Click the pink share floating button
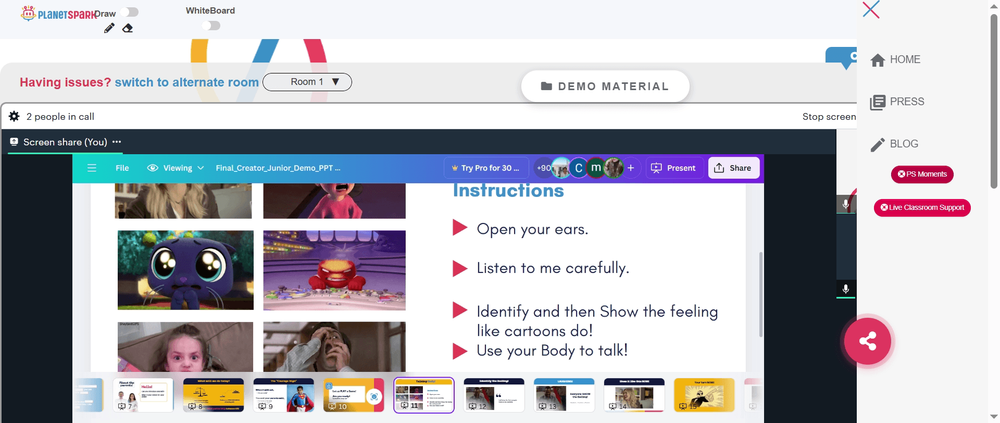This screenshot has height=423, width=1000. click(867, 341)
